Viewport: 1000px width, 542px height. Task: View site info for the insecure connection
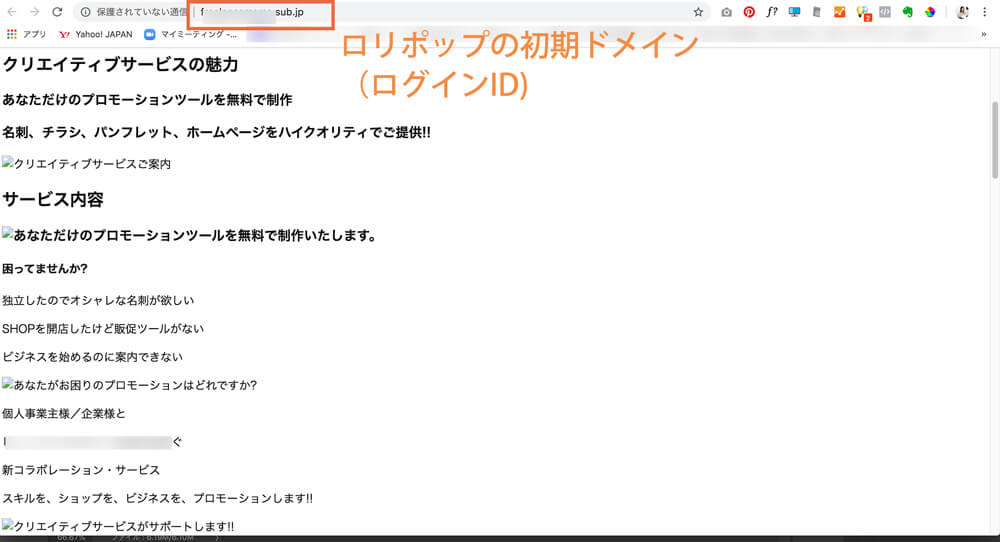coord(85,12)
